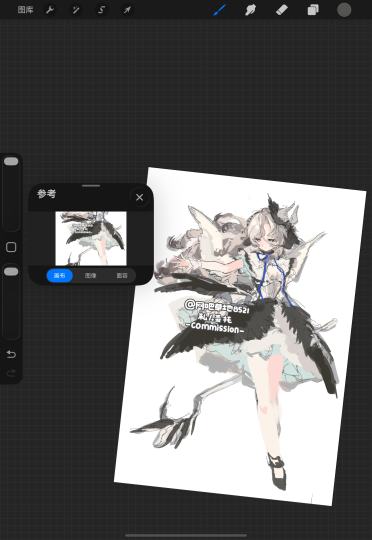Open the Gallery (图库) button
The image size is (372, 540).
pos(25,10)
